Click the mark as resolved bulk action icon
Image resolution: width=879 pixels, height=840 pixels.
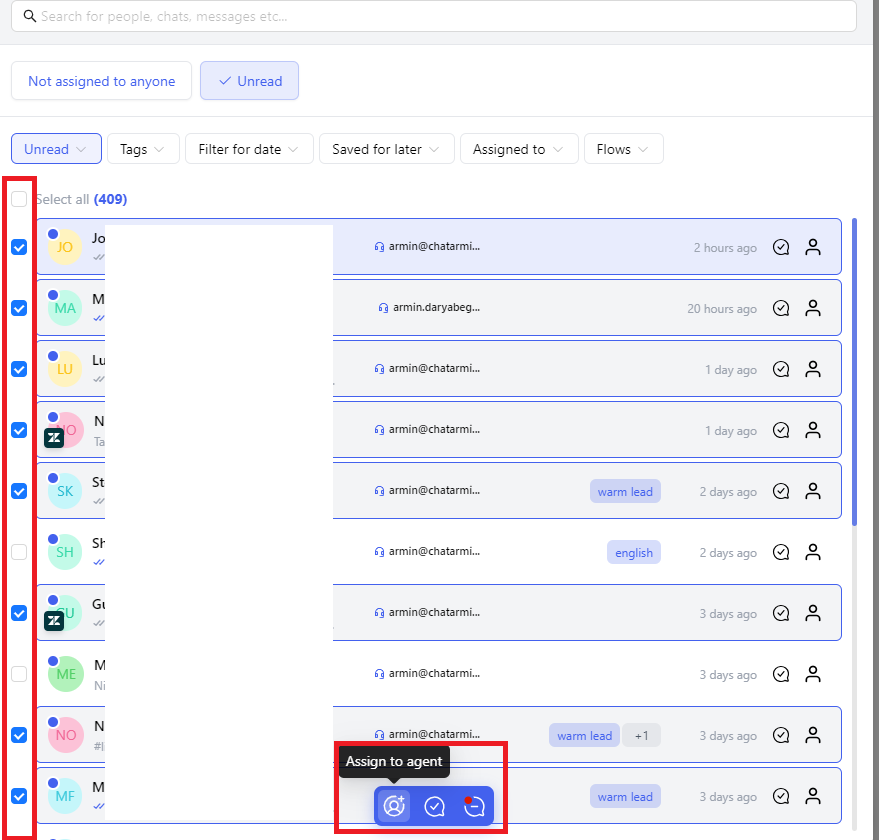click(435, 806)
